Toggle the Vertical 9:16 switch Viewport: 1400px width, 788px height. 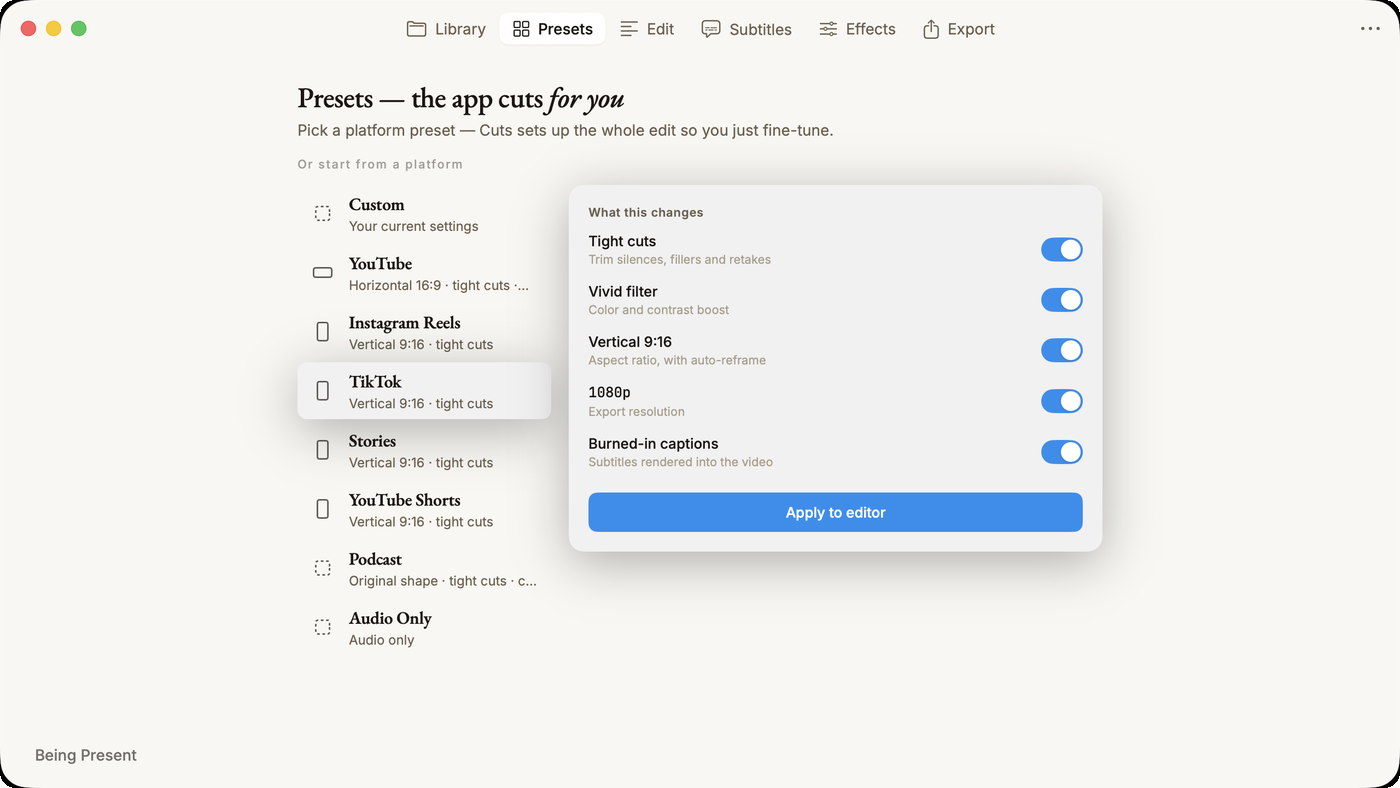[x=1062, y=350]
